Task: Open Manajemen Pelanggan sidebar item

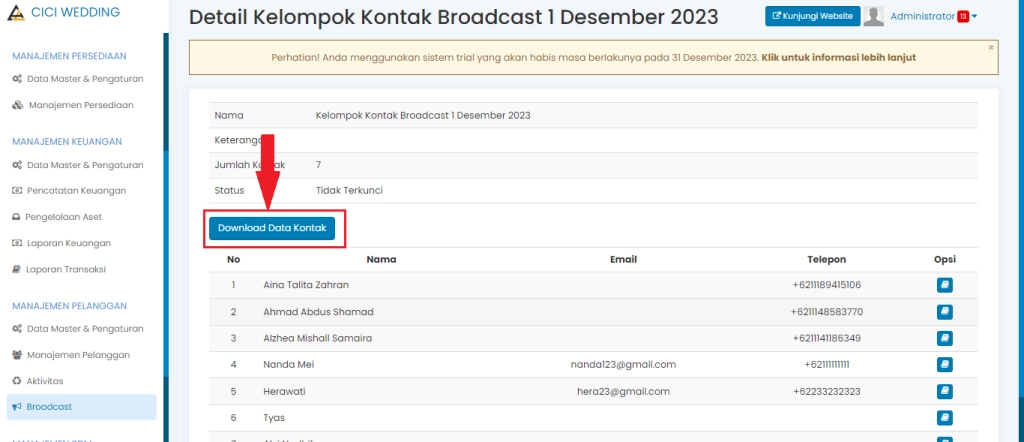Action: 72,355
